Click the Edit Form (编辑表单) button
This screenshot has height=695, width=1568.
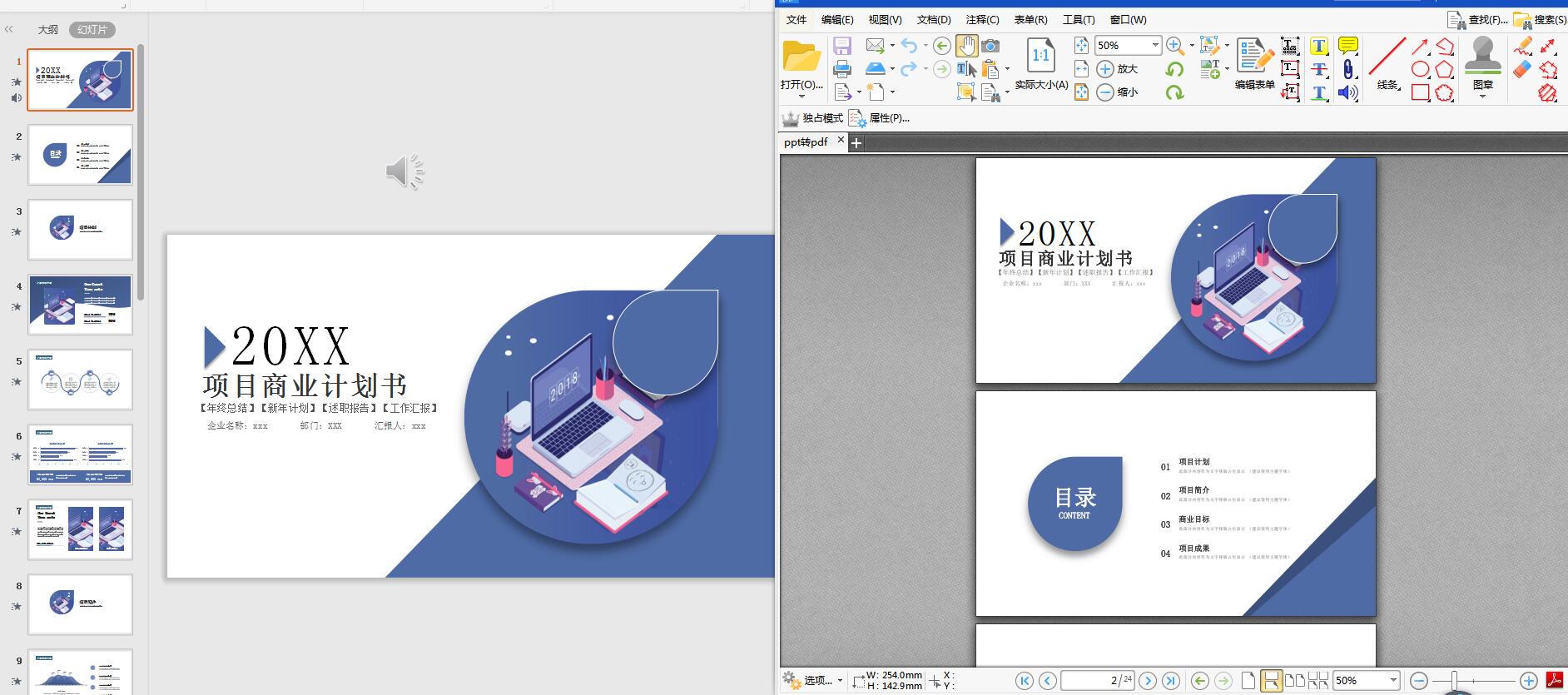tap(1254, 63)
